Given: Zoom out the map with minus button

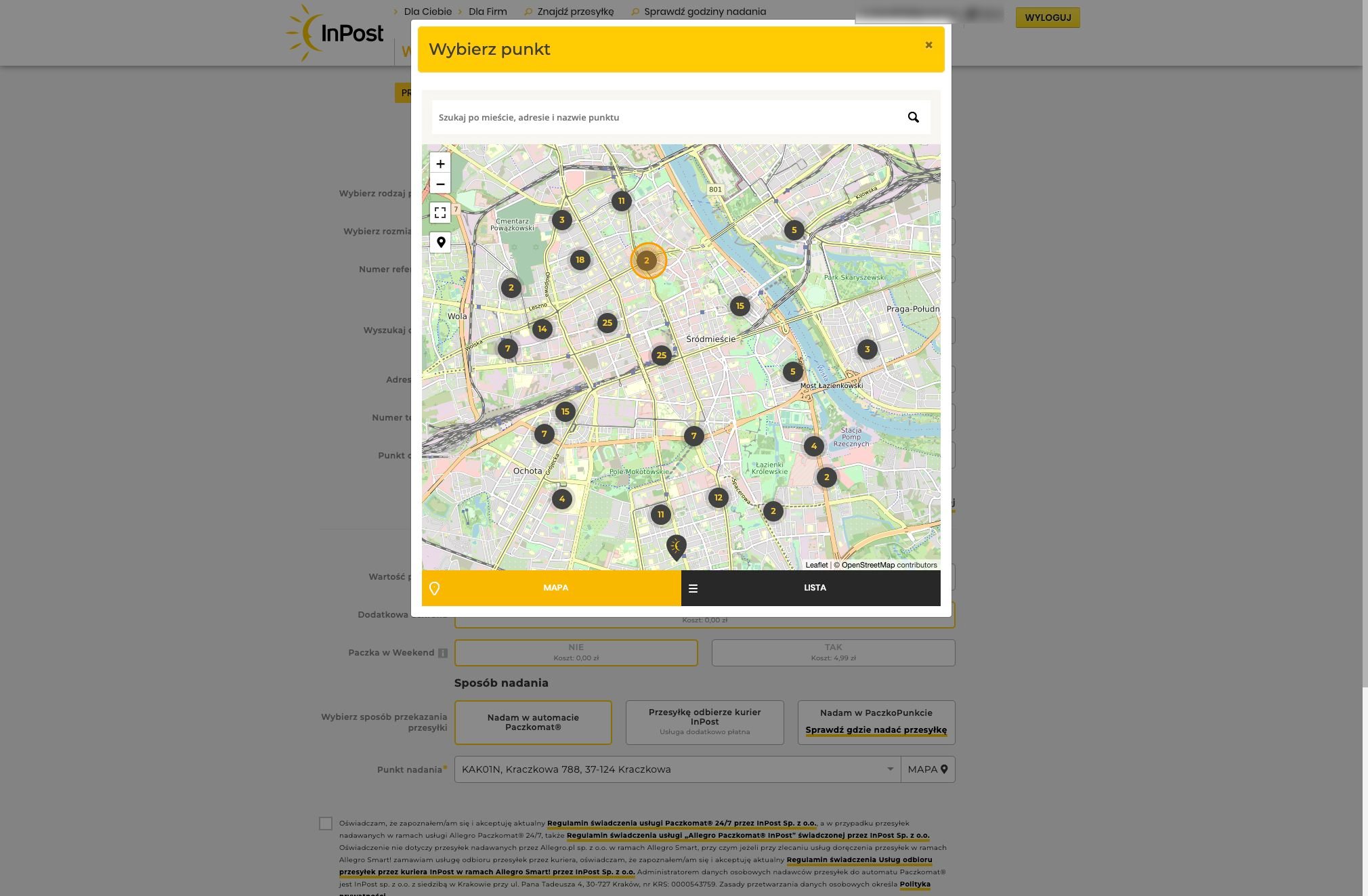Looking at the screenshot, I should click(x=440, y=184).
